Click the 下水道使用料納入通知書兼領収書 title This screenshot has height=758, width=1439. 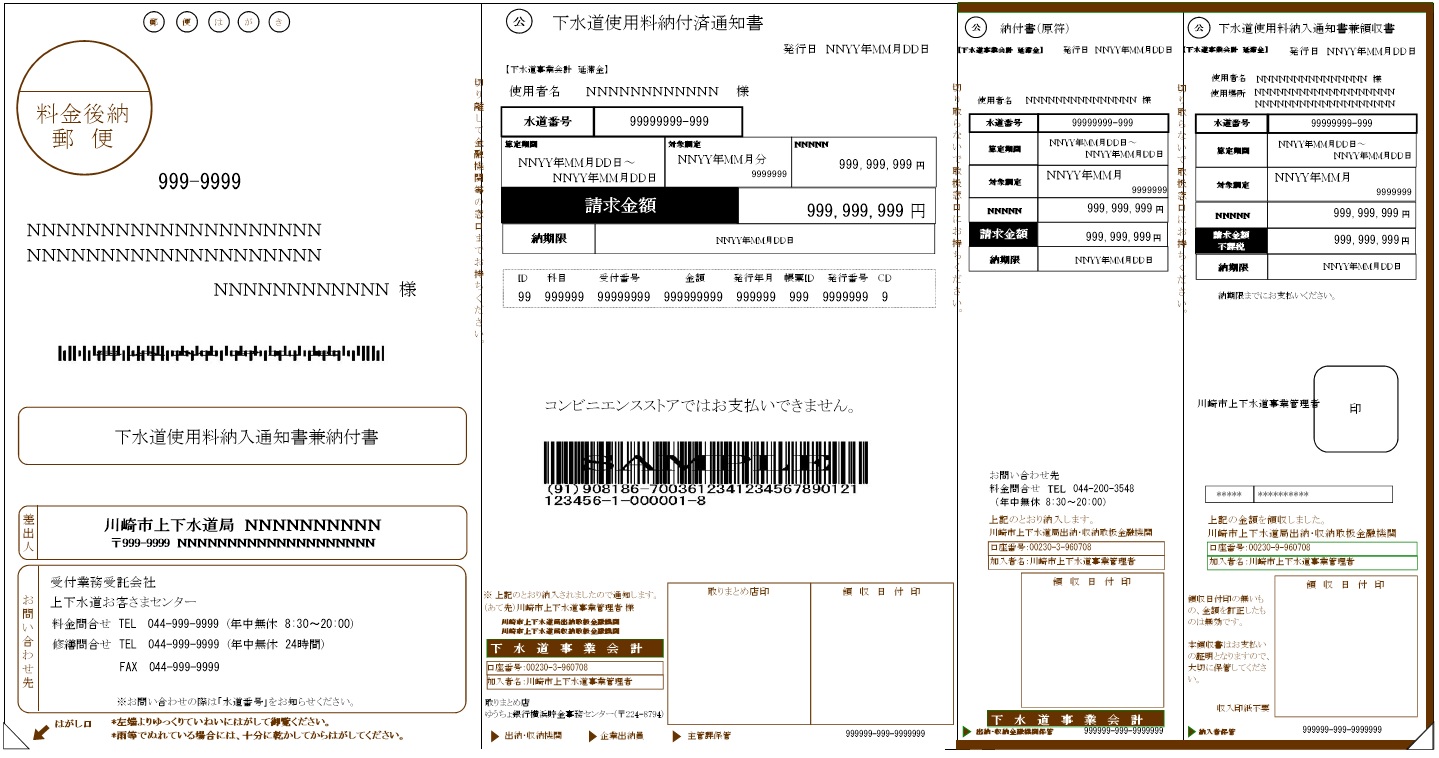point(1307,29)
